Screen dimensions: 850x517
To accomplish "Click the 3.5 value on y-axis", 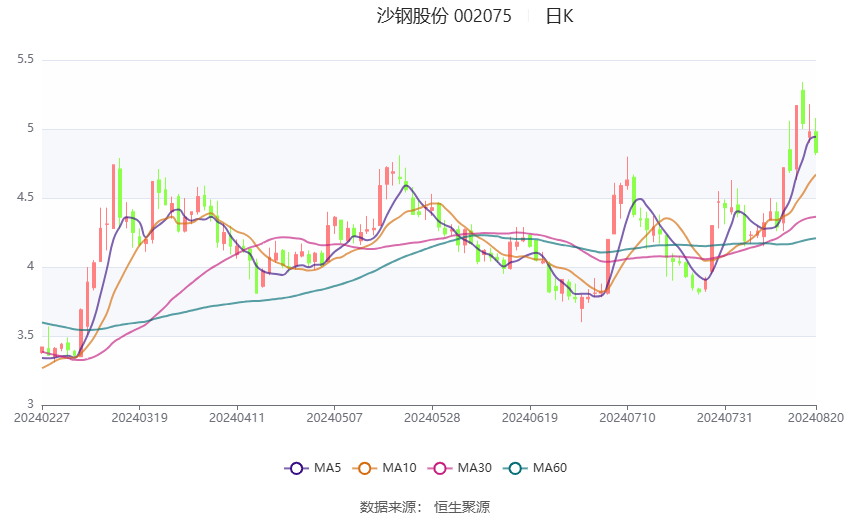I will pyautogui.click(x=25, y=336).
